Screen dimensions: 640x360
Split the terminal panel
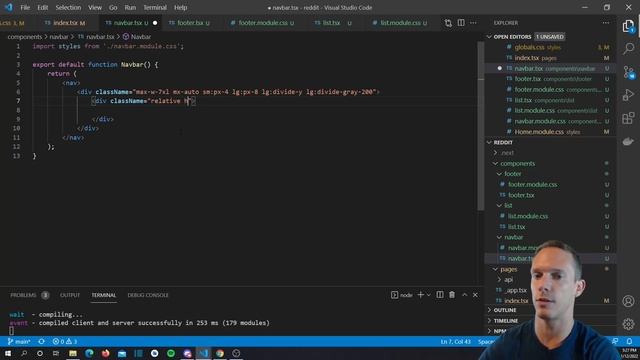coord(440,295)
